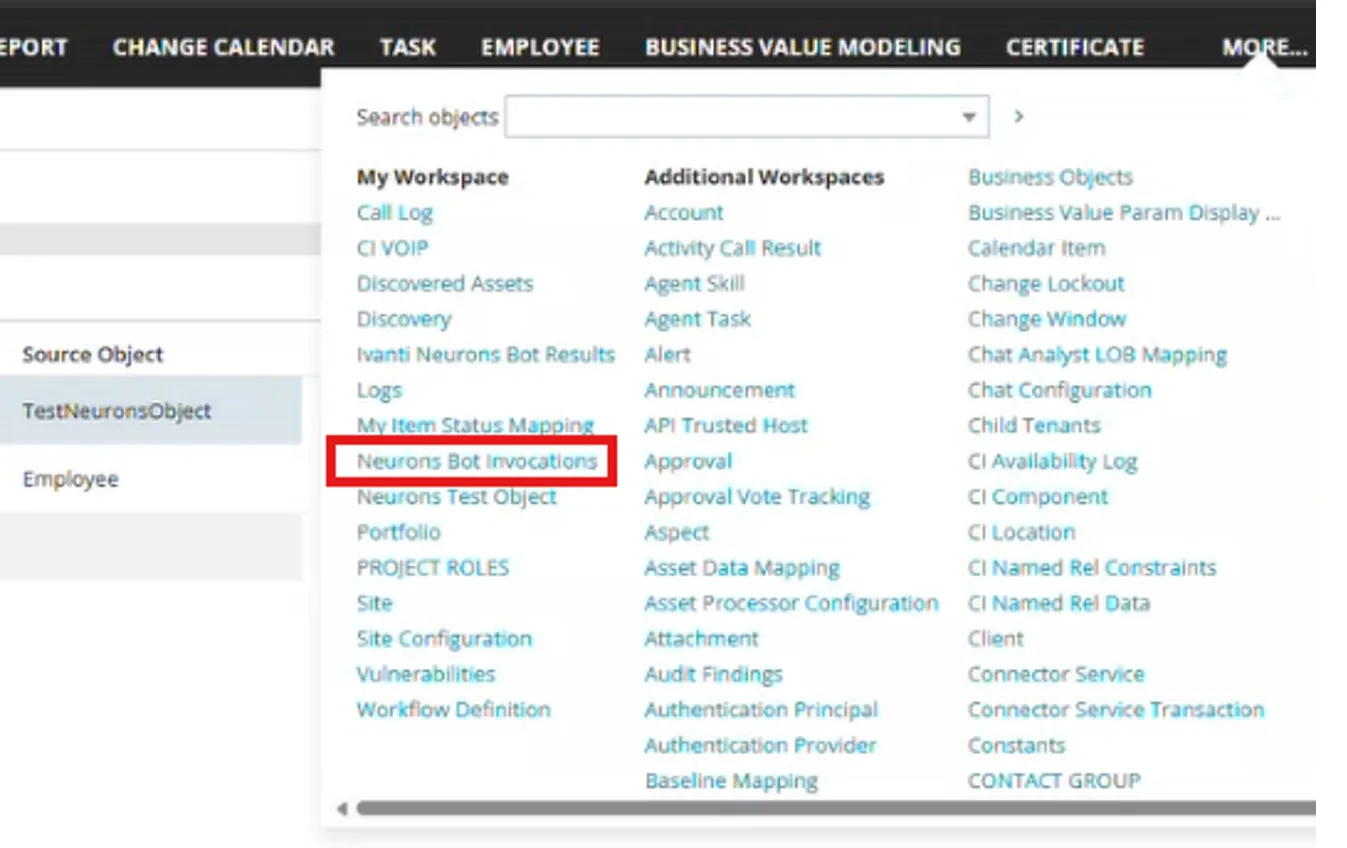Open the Business Objects workspace
Image resolution: width=1347 pixels, height=848 pixels.
coord(1050,177)
